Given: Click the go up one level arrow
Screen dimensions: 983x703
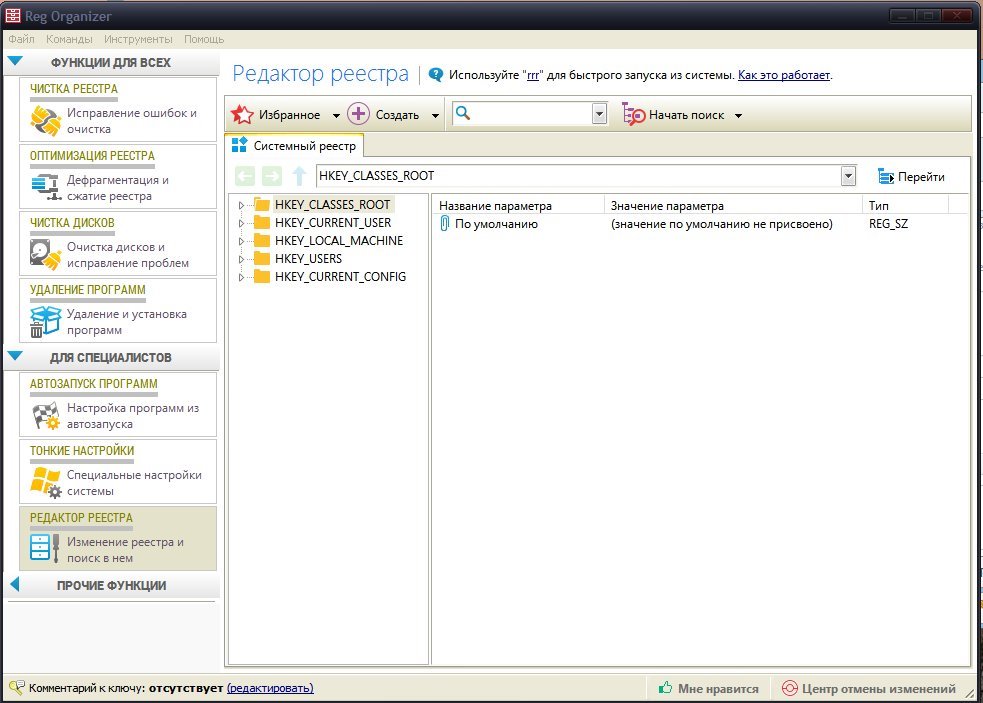Looking at the screenshot, I should click(x=299, y=176).
